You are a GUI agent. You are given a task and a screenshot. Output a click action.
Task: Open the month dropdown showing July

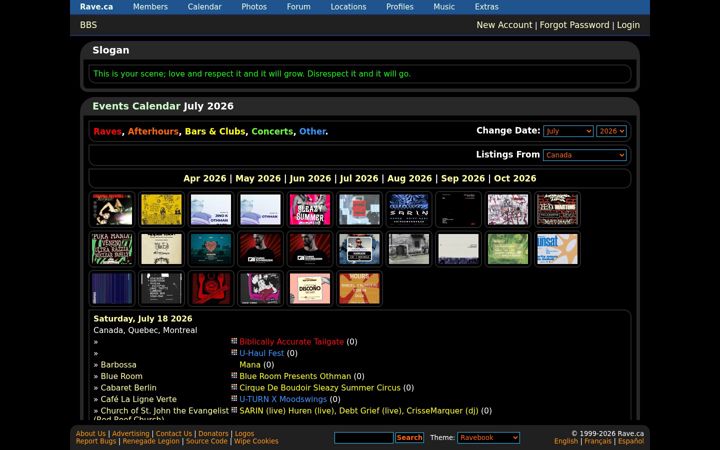(568, 131)
